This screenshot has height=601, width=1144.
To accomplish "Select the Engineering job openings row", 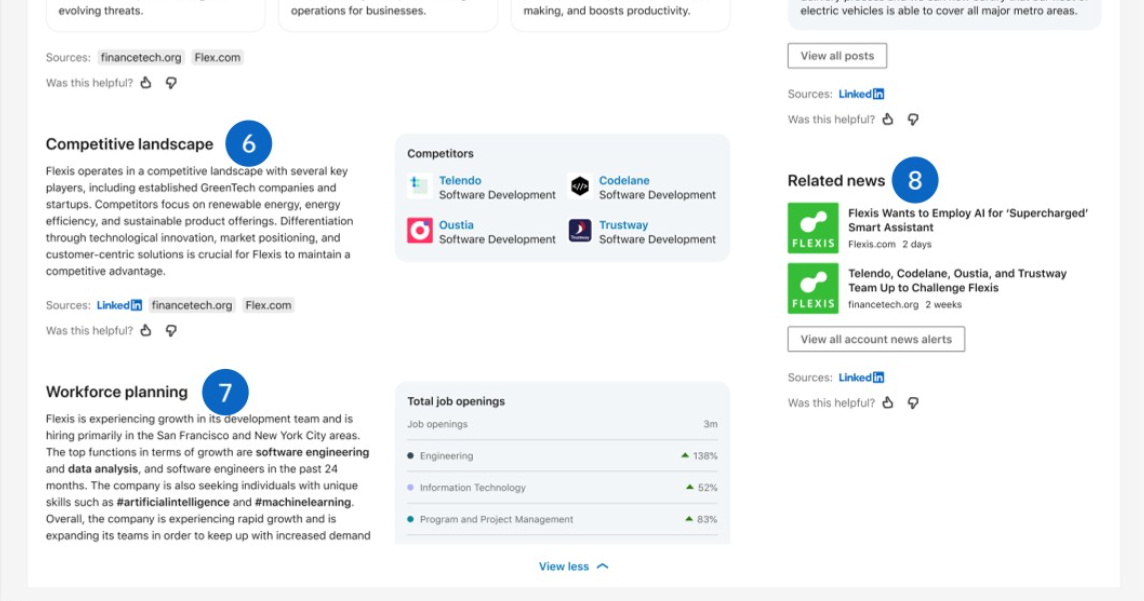I will click(562, 456).
